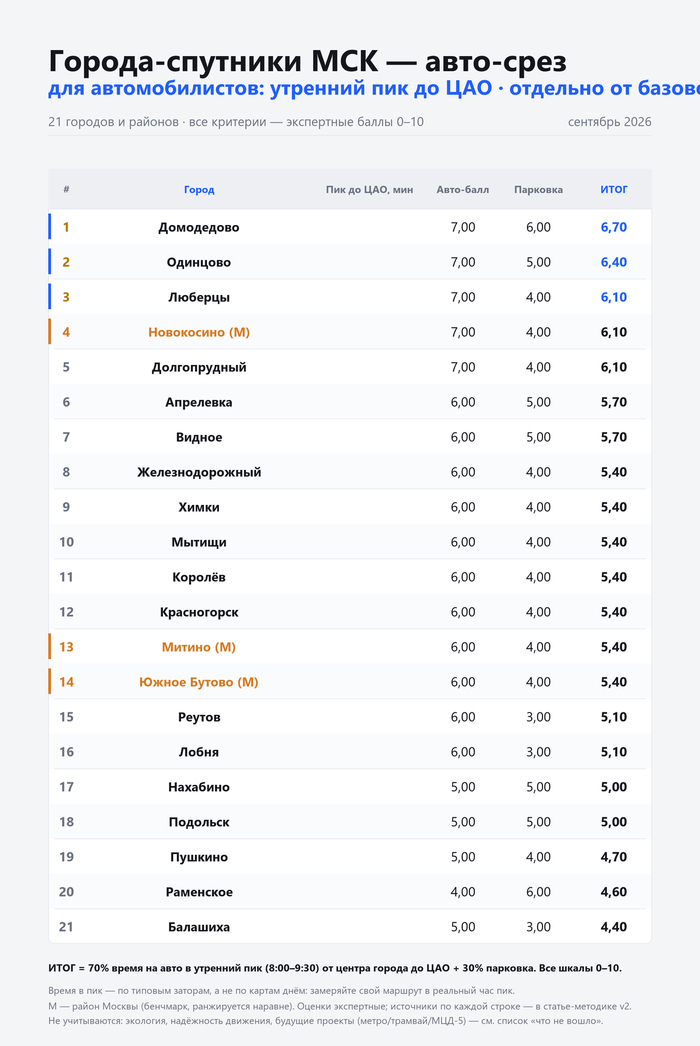This screenshot has width=700, height=1046.
Task: Select the Домодедово row name
Action: pos(199,227)
